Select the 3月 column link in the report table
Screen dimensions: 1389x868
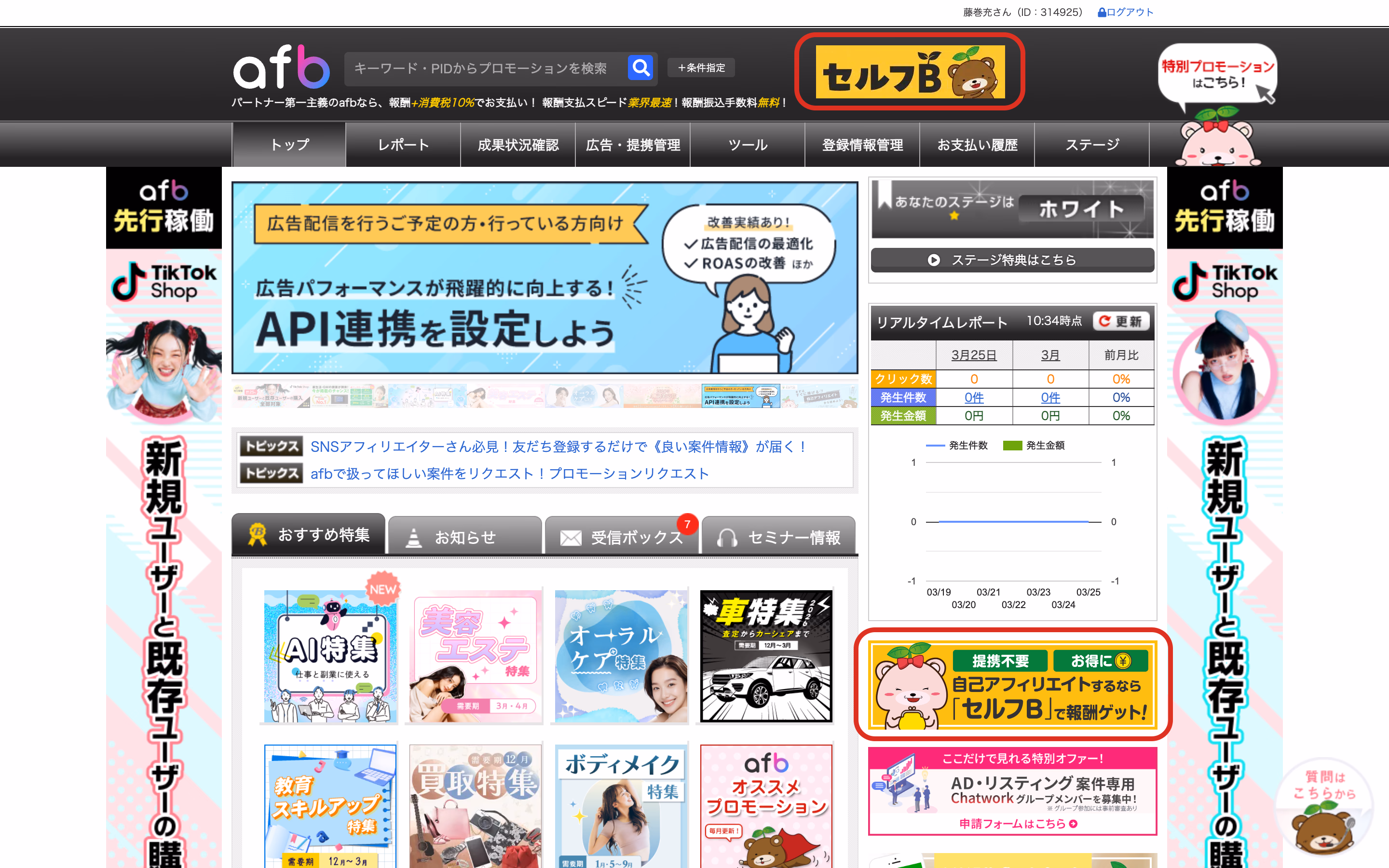[x=1051, y=355]
